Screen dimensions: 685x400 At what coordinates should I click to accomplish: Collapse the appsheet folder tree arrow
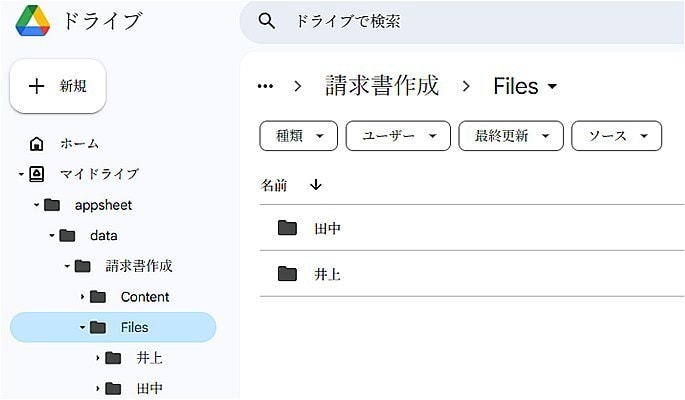[x=37, y=205]
